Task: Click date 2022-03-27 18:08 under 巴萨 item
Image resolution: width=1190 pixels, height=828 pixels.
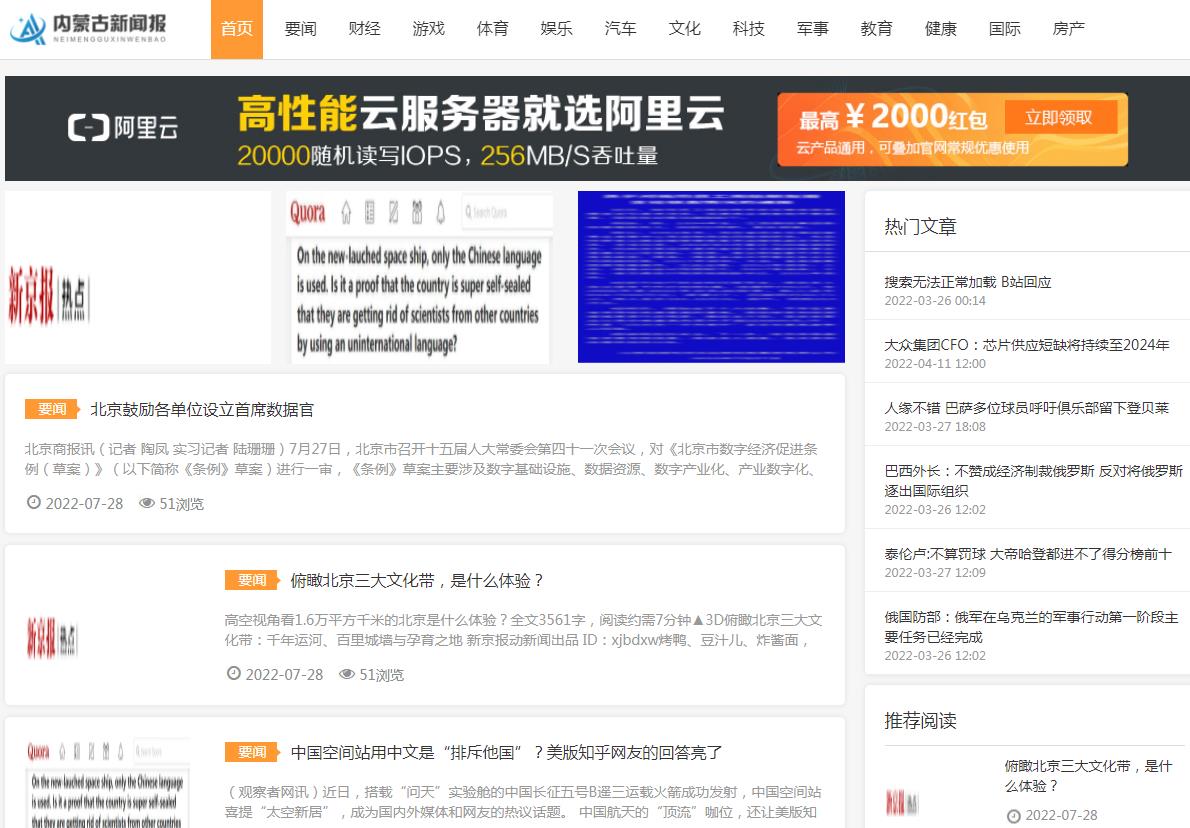Action: coord(935,427)
